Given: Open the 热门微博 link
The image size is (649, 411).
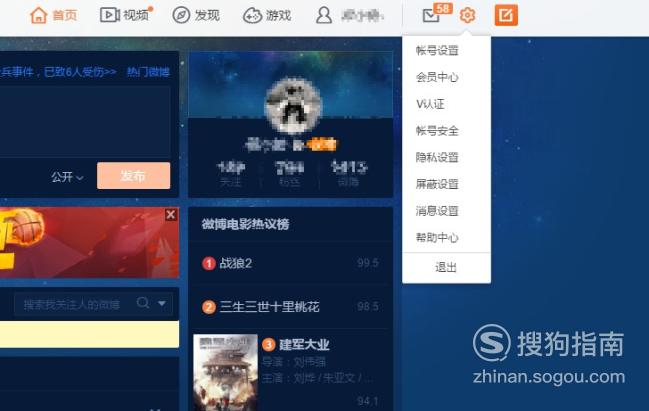Looking at the screenshot, I should pyautogui.click(x=148, y=72).
